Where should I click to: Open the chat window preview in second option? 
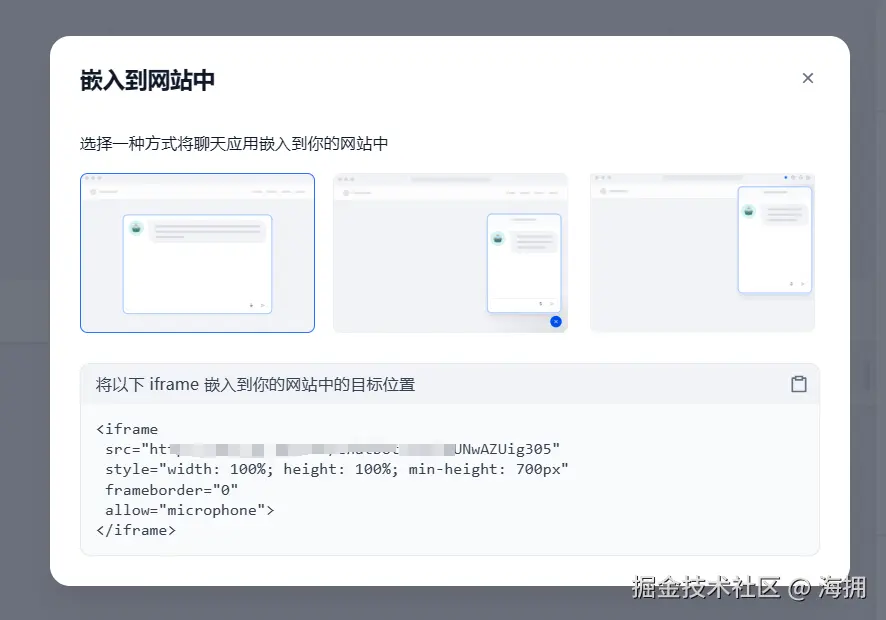click(524, 264)
